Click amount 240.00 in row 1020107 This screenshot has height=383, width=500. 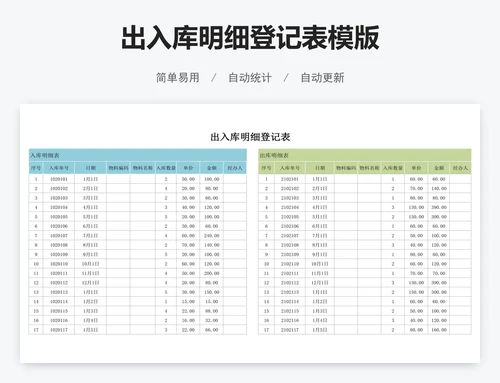click(x=212, y=236)
